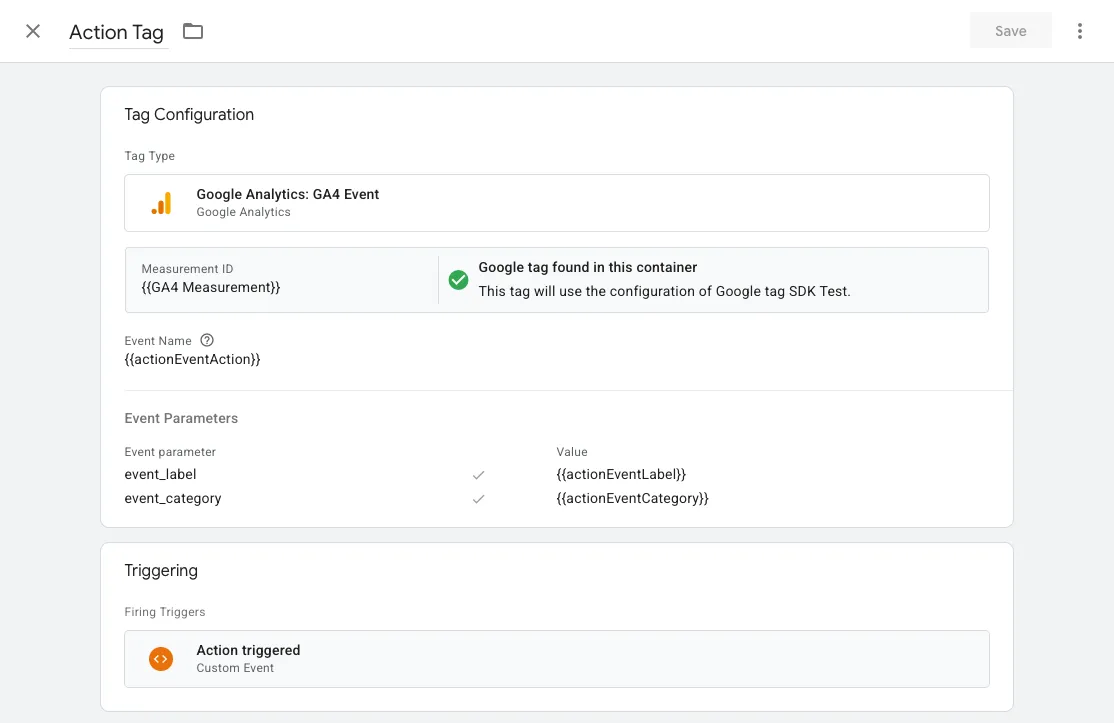Click the {{actionEventCategory}} value

[x=632, y=499]
